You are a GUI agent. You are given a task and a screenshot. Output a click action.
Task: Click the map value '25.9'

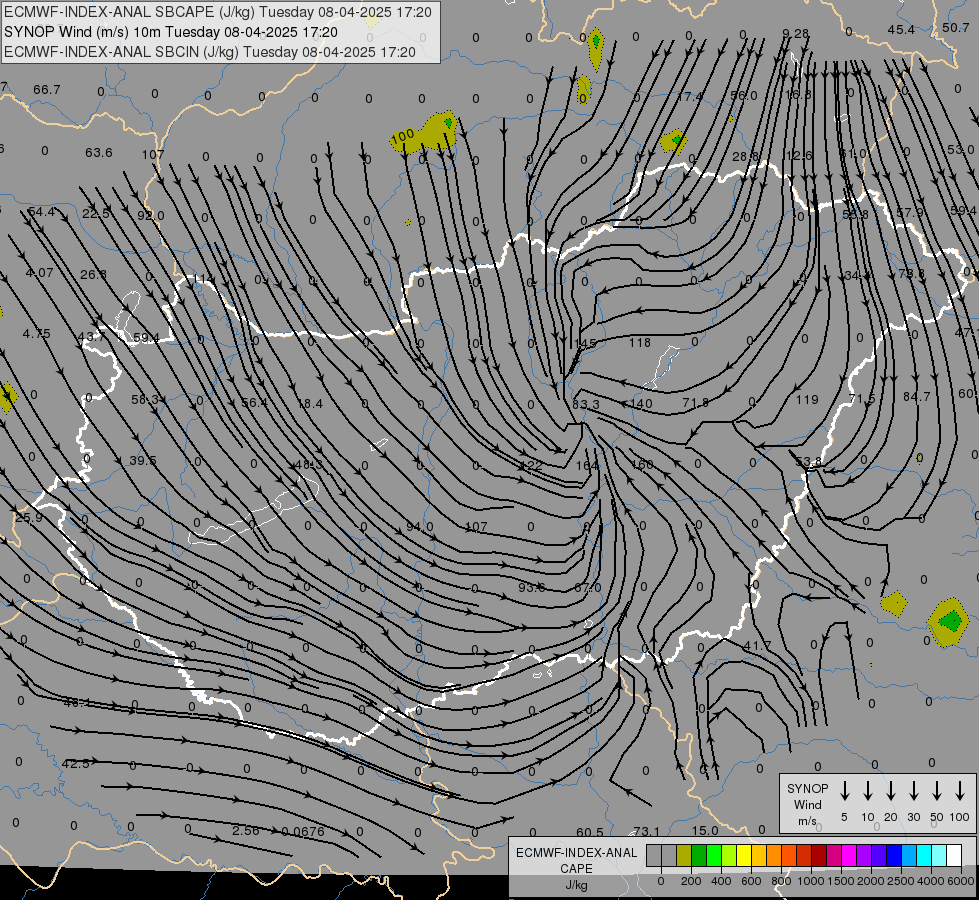pos(29,518)
